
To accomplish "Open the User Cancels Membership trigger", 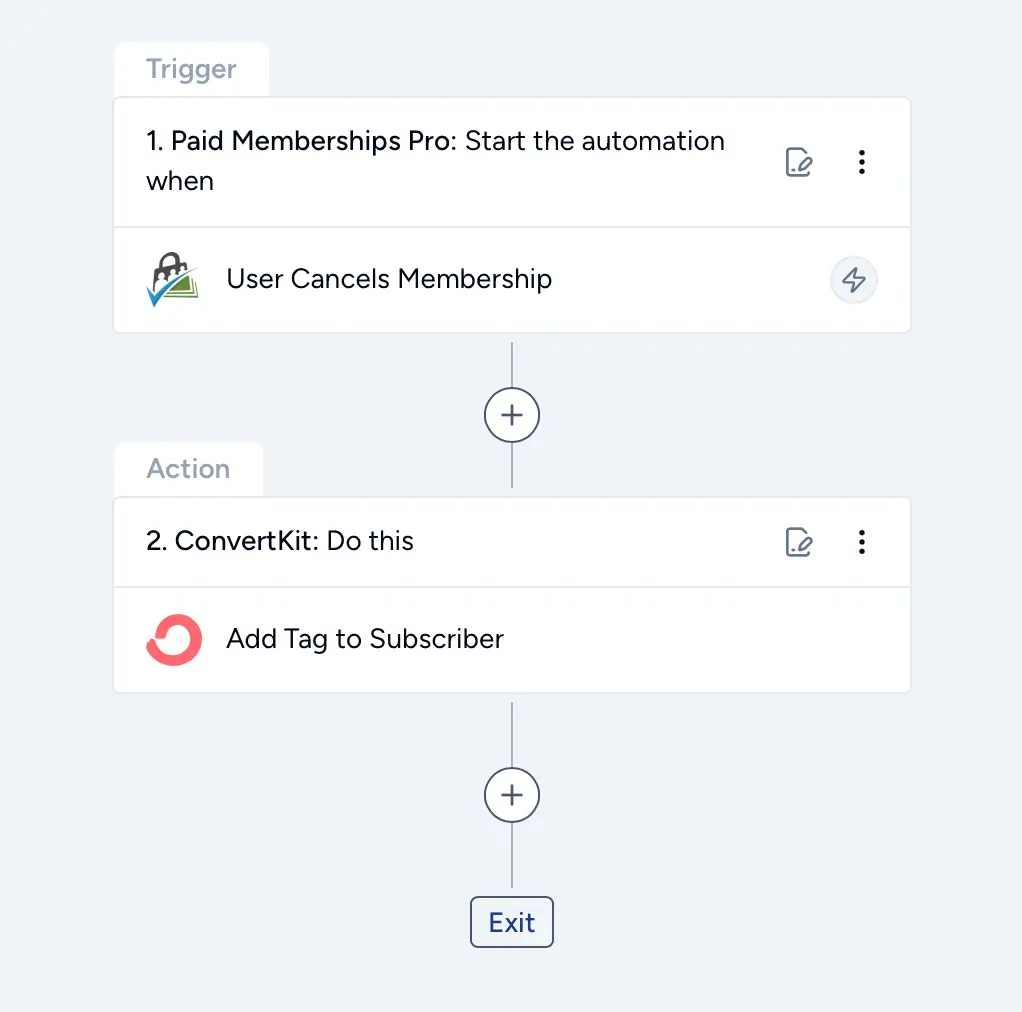I will tap(512, 280).
